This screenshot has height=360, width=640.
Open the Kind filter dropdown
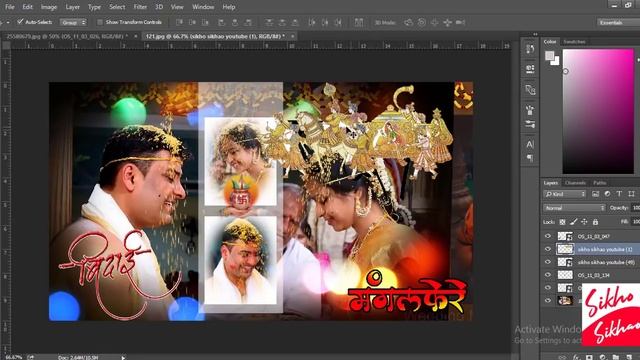click(x=565, y=194)
